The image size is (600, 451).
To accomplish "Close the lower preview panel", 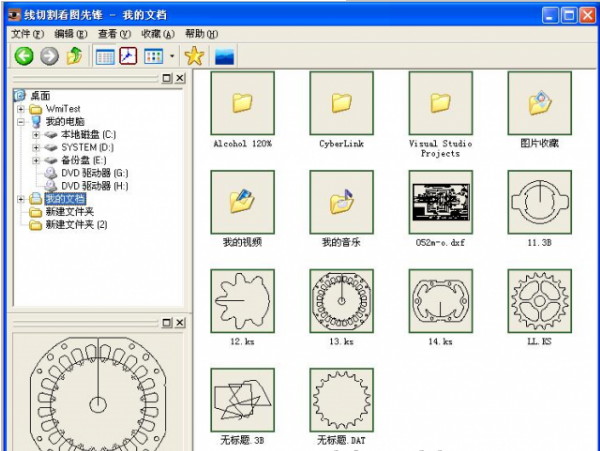I will (180, 321).
